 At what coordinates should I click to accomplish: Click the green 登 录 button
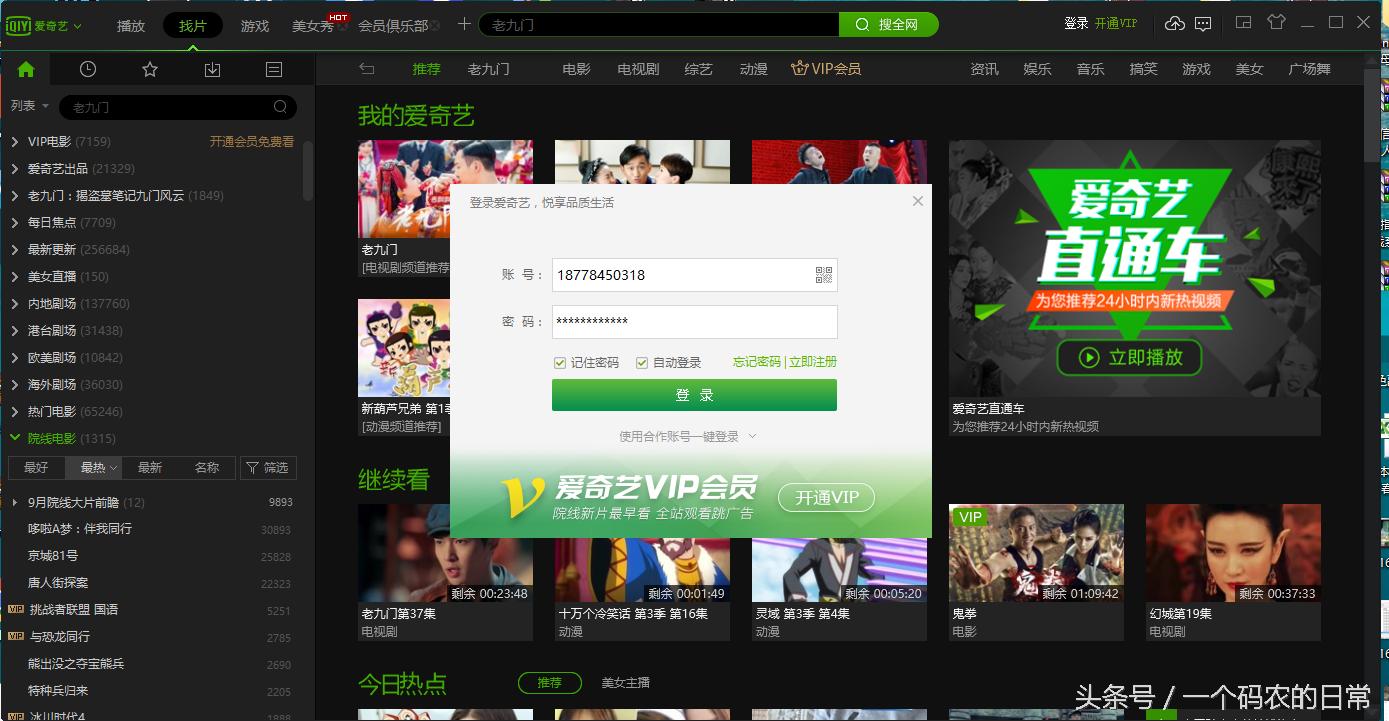tap(694, 395)
